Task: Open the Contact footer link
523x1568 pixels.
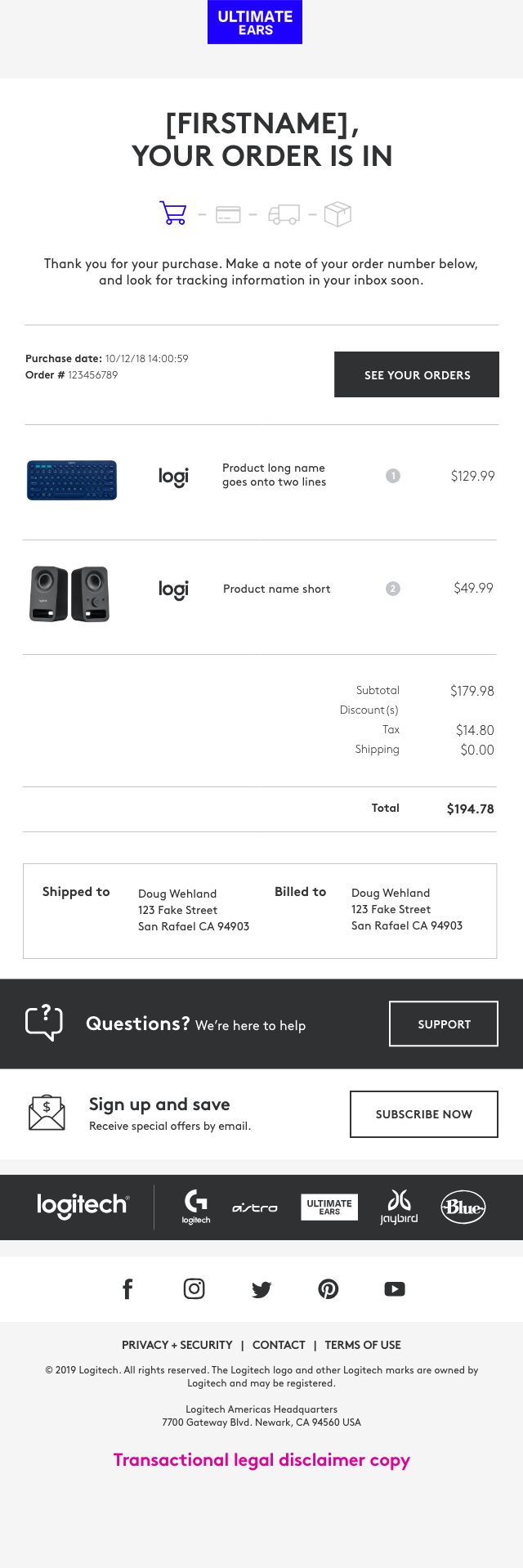Action: 279,1345
